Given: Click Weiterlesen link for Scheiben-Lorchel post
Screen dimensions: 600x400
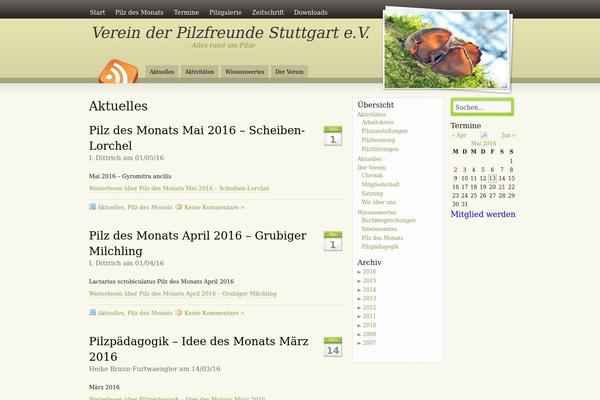Looking at the screenshot, I should [x=179, y=188].
